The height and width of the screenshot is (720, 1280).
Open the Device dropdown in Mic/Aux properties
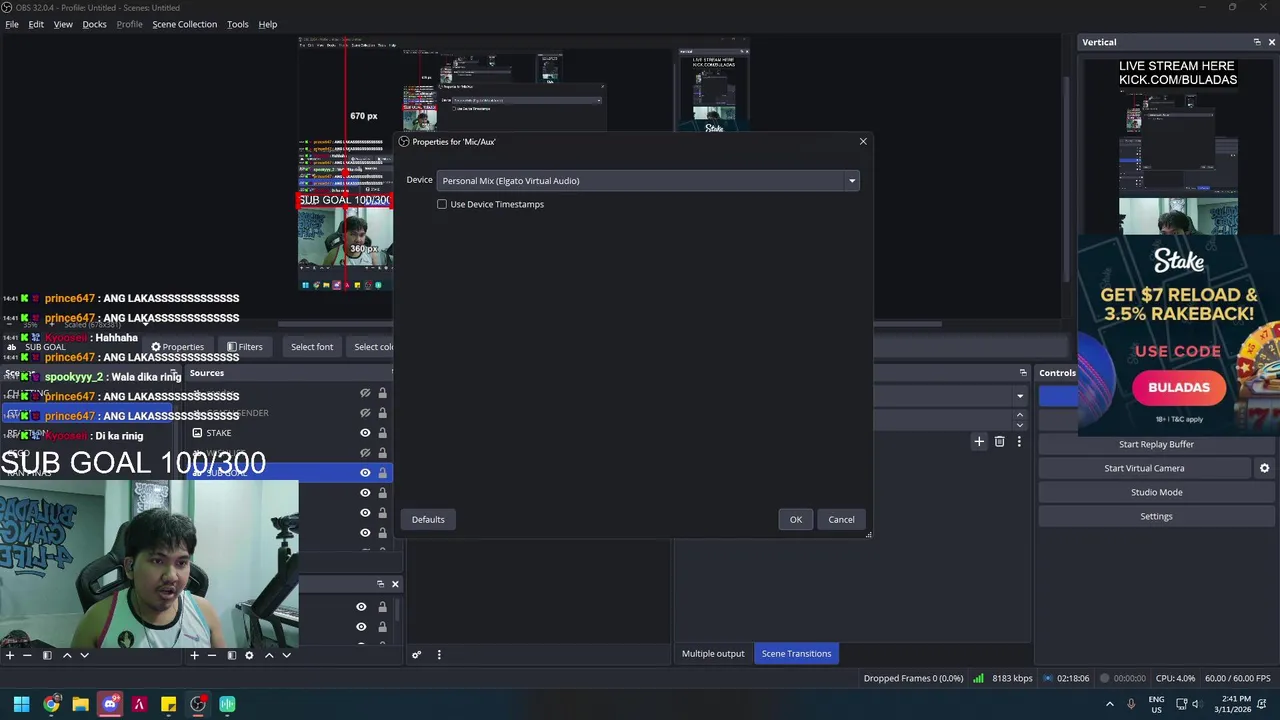[648, 181]
